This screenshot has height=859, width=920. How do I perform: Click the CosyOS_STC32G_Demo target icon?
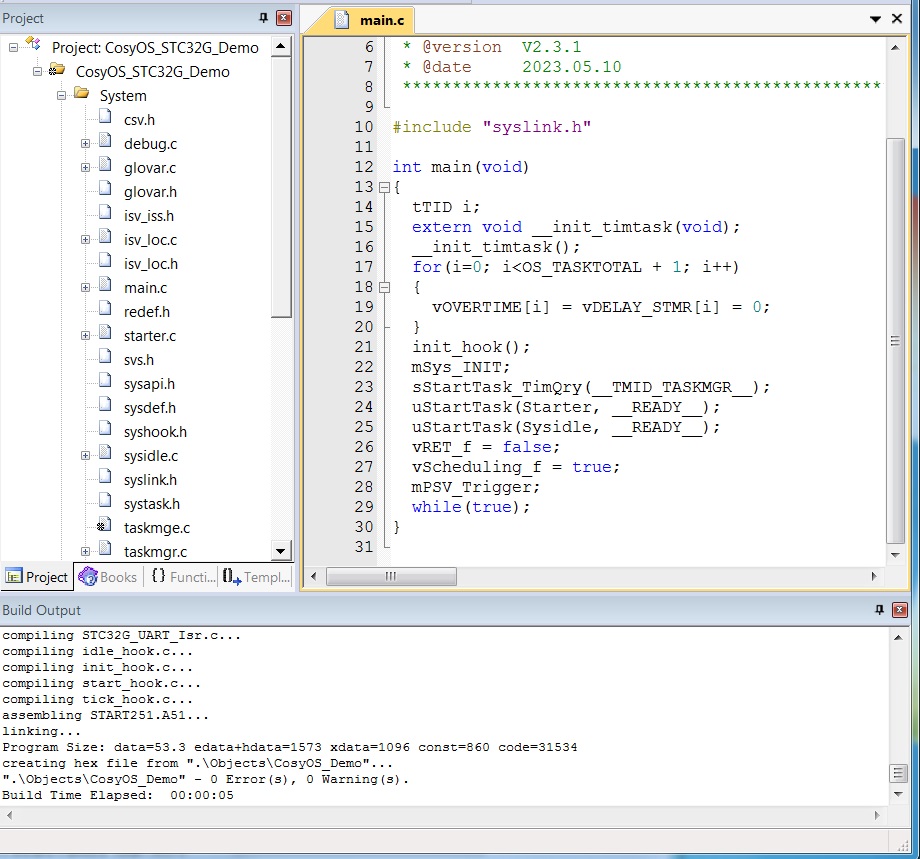tap(56, 70)
